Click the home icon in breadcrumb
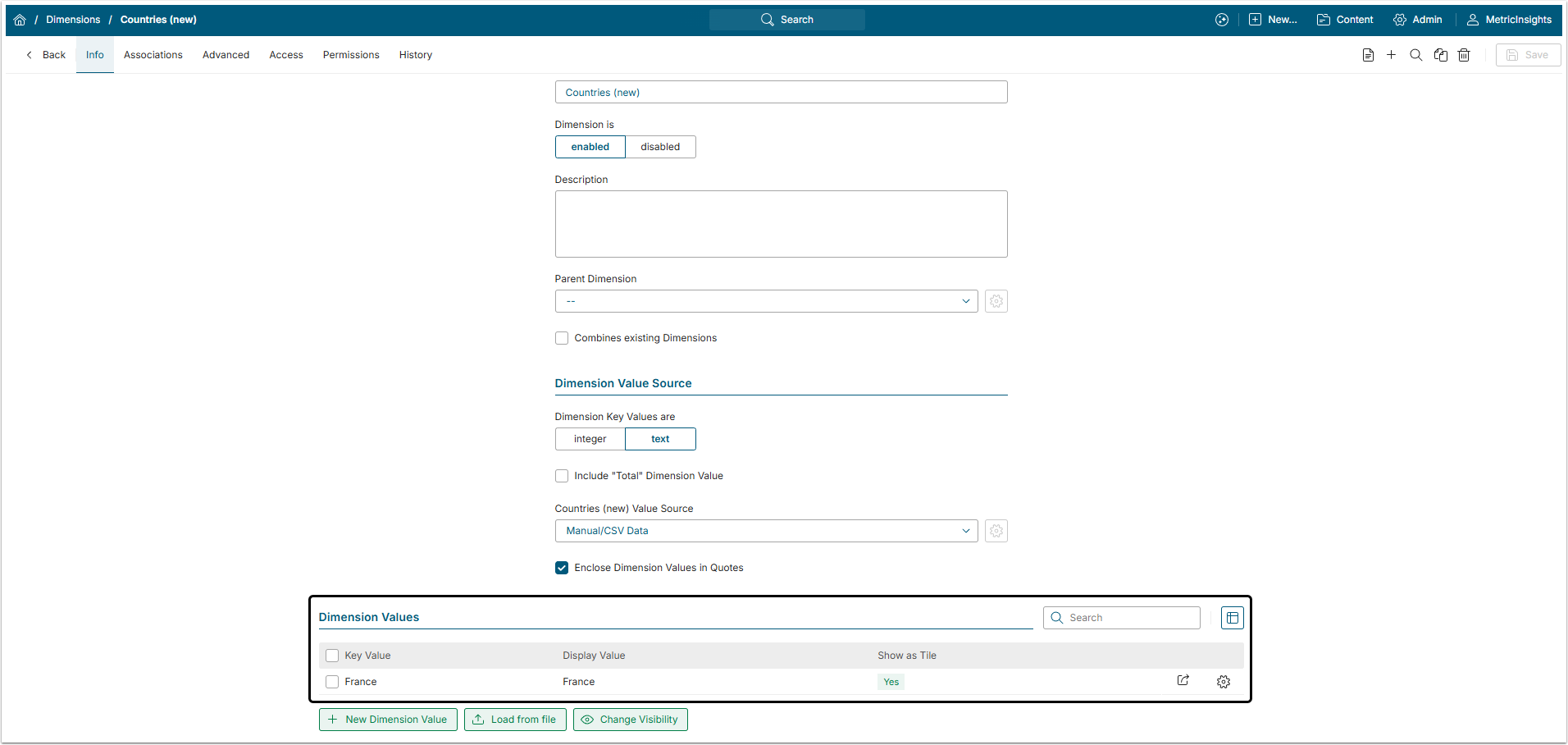The image size is (1568, 745). tap(20, 20)
